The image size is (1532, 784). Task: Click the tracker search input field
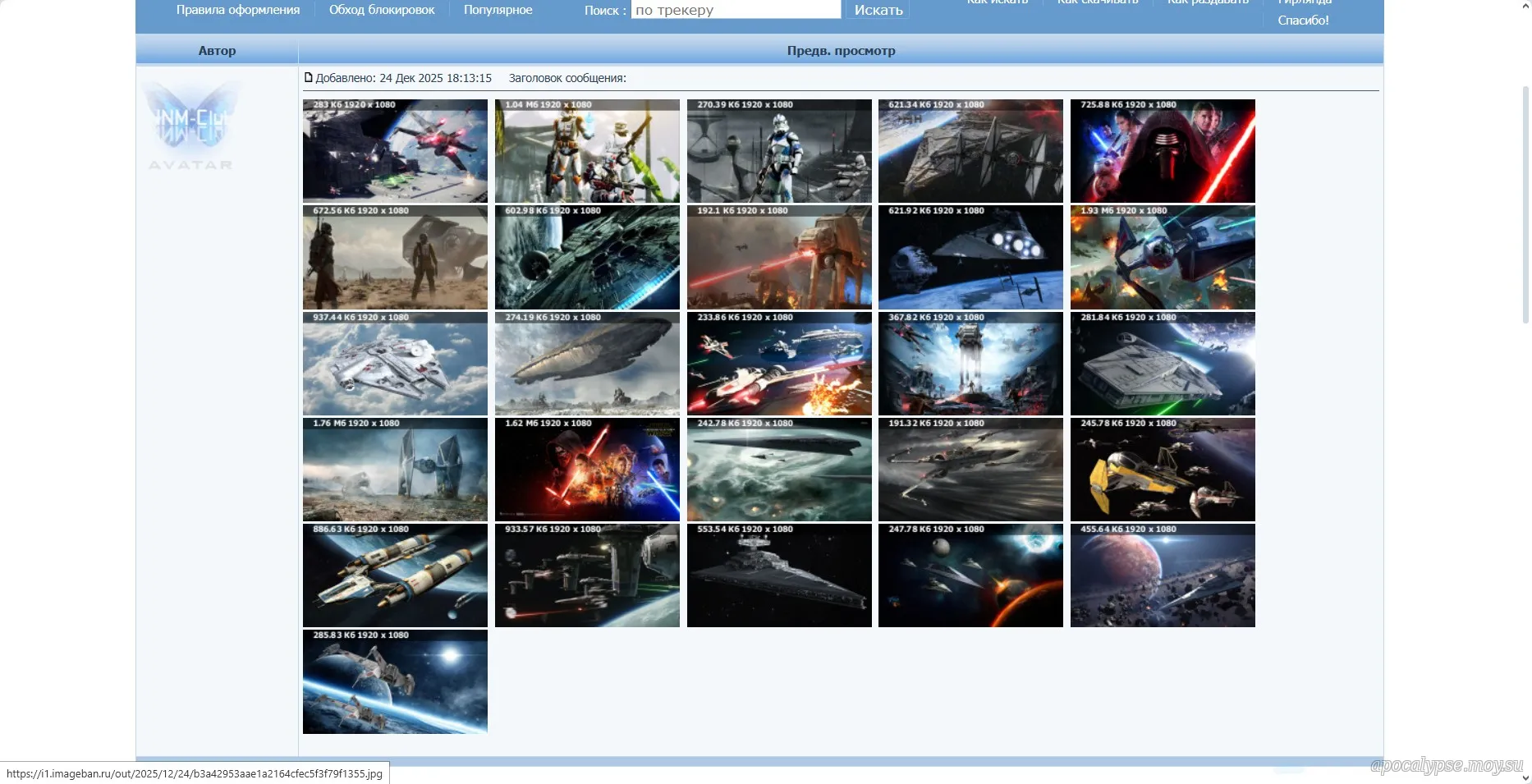(736, 10)
